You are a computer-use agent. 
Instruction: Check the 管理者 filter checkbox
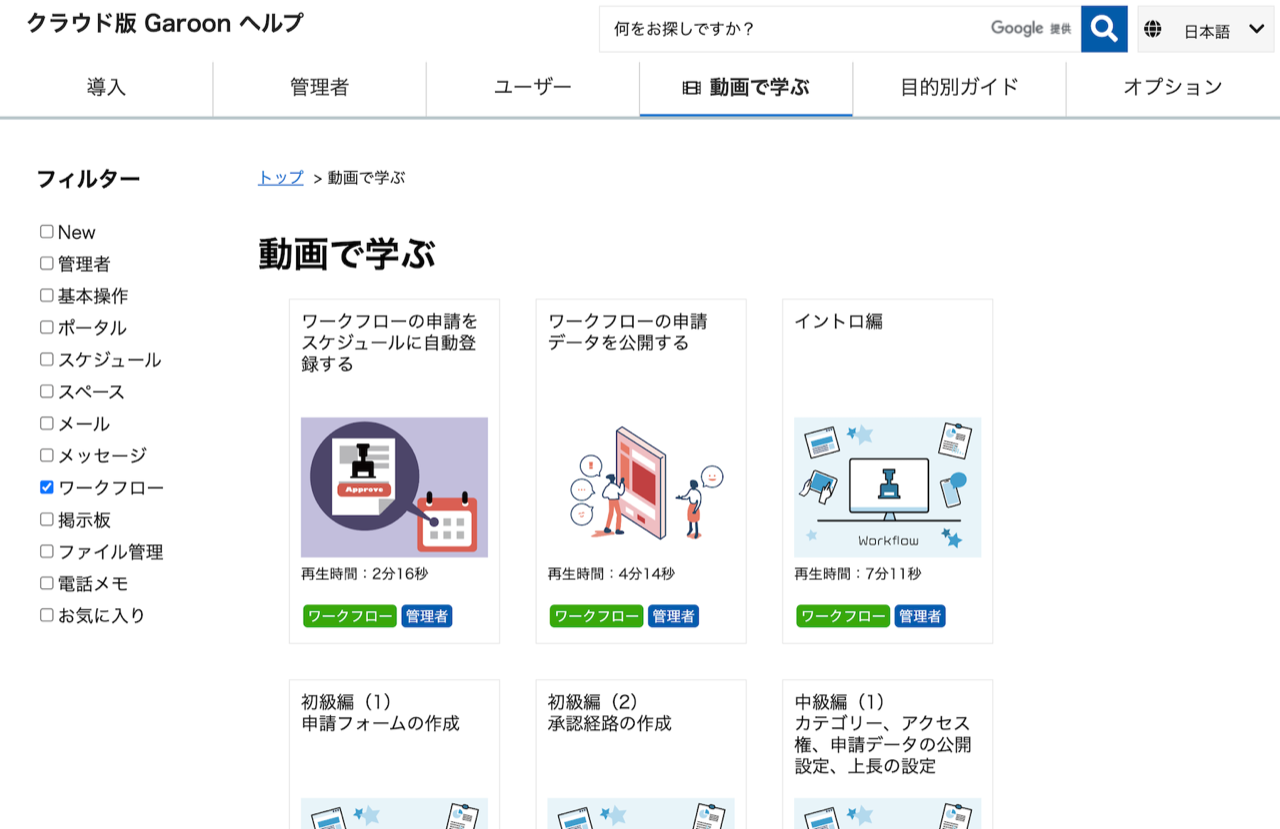tap(47, 264)
